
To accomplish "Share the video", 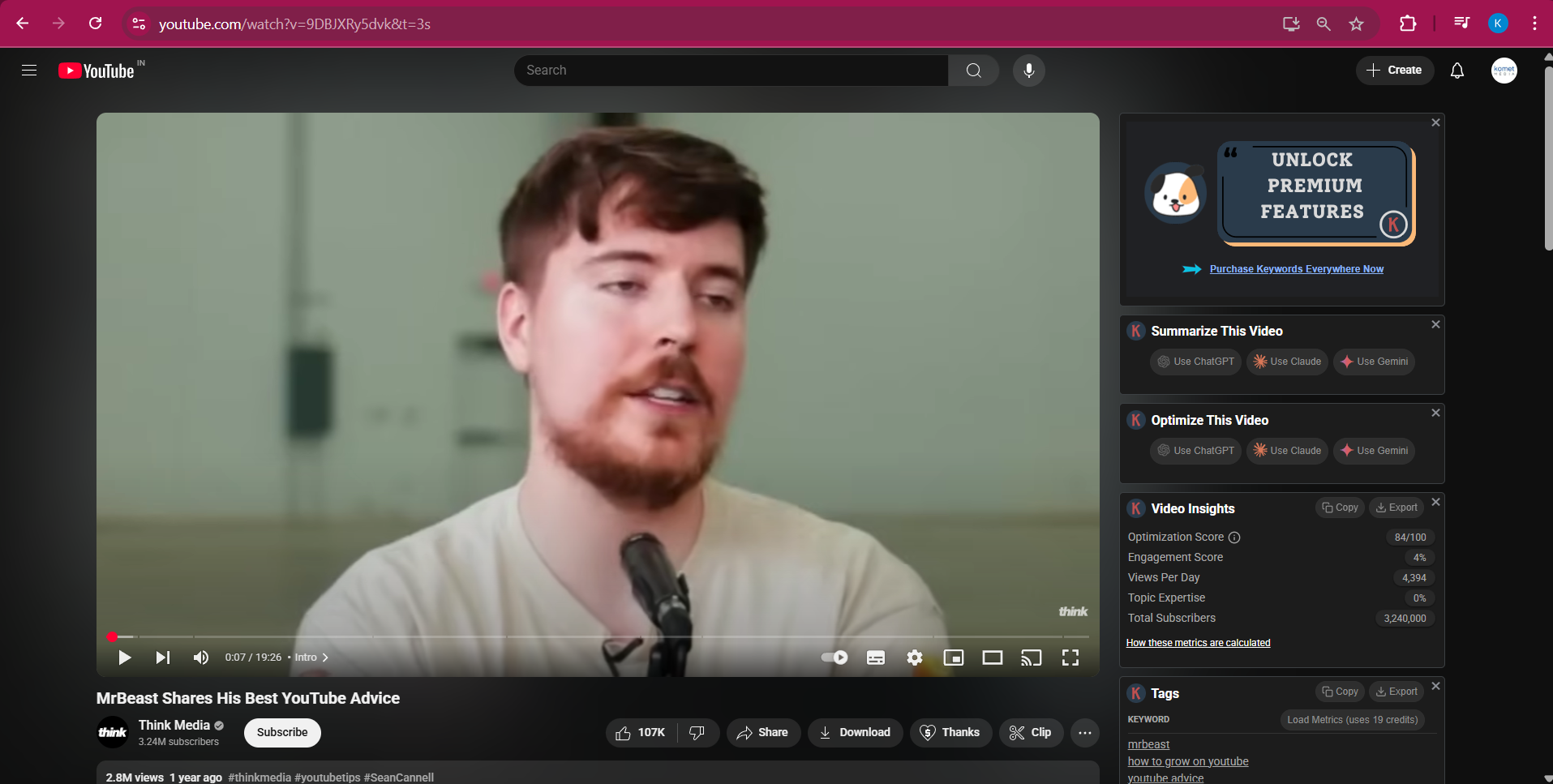I will tap(763, 733).
